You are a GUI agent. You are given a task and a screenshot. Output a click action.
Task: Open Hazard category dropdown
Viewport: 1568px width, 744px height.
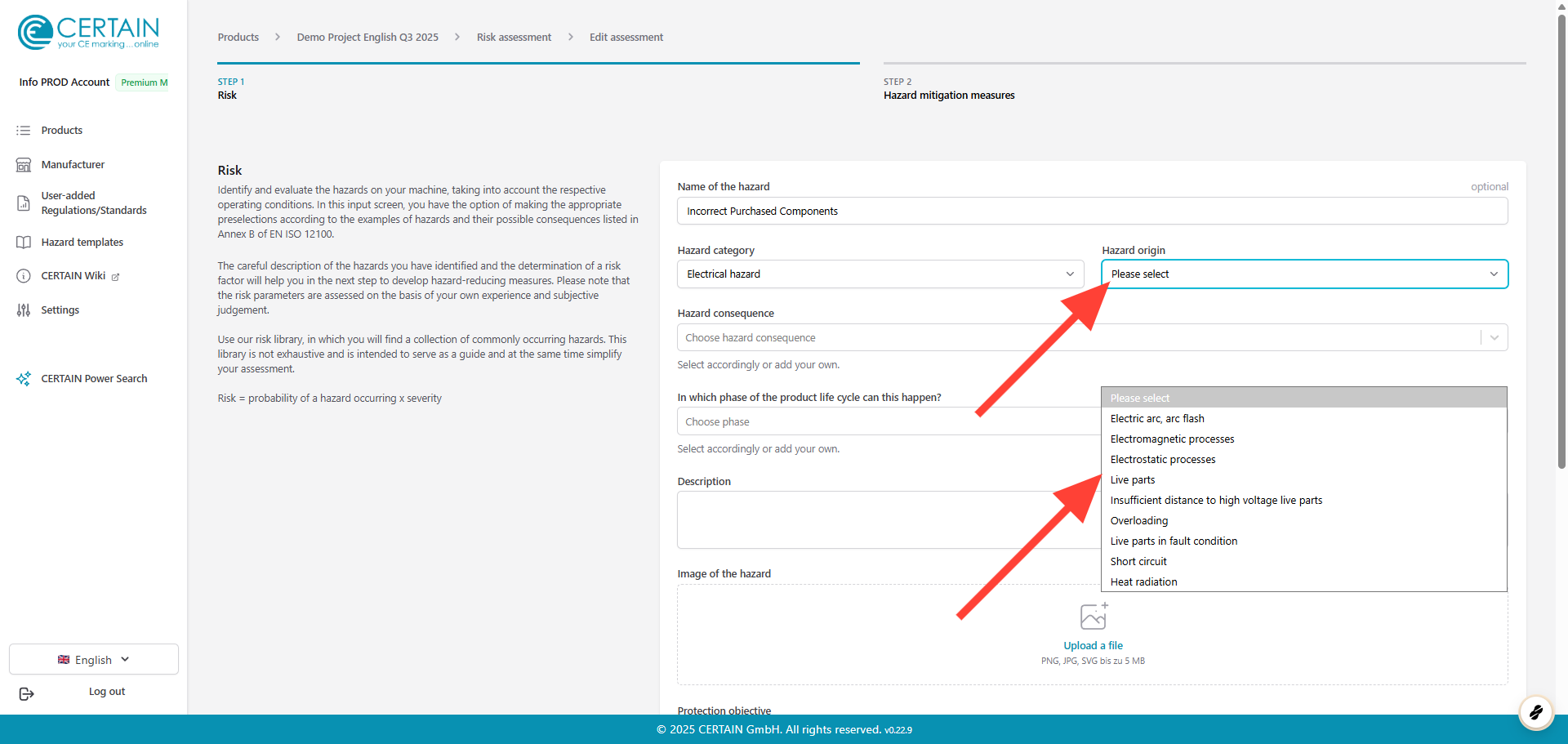[880, 274]
